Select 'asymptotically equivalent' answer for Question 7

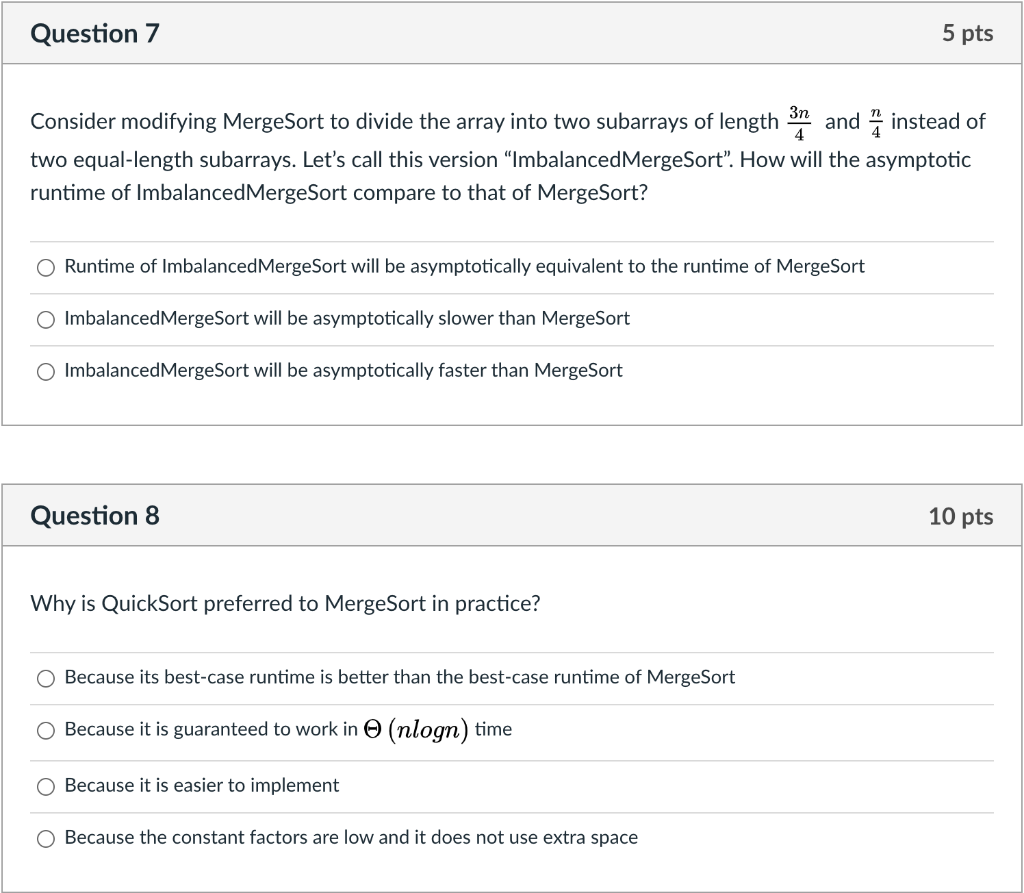(46, 267)
